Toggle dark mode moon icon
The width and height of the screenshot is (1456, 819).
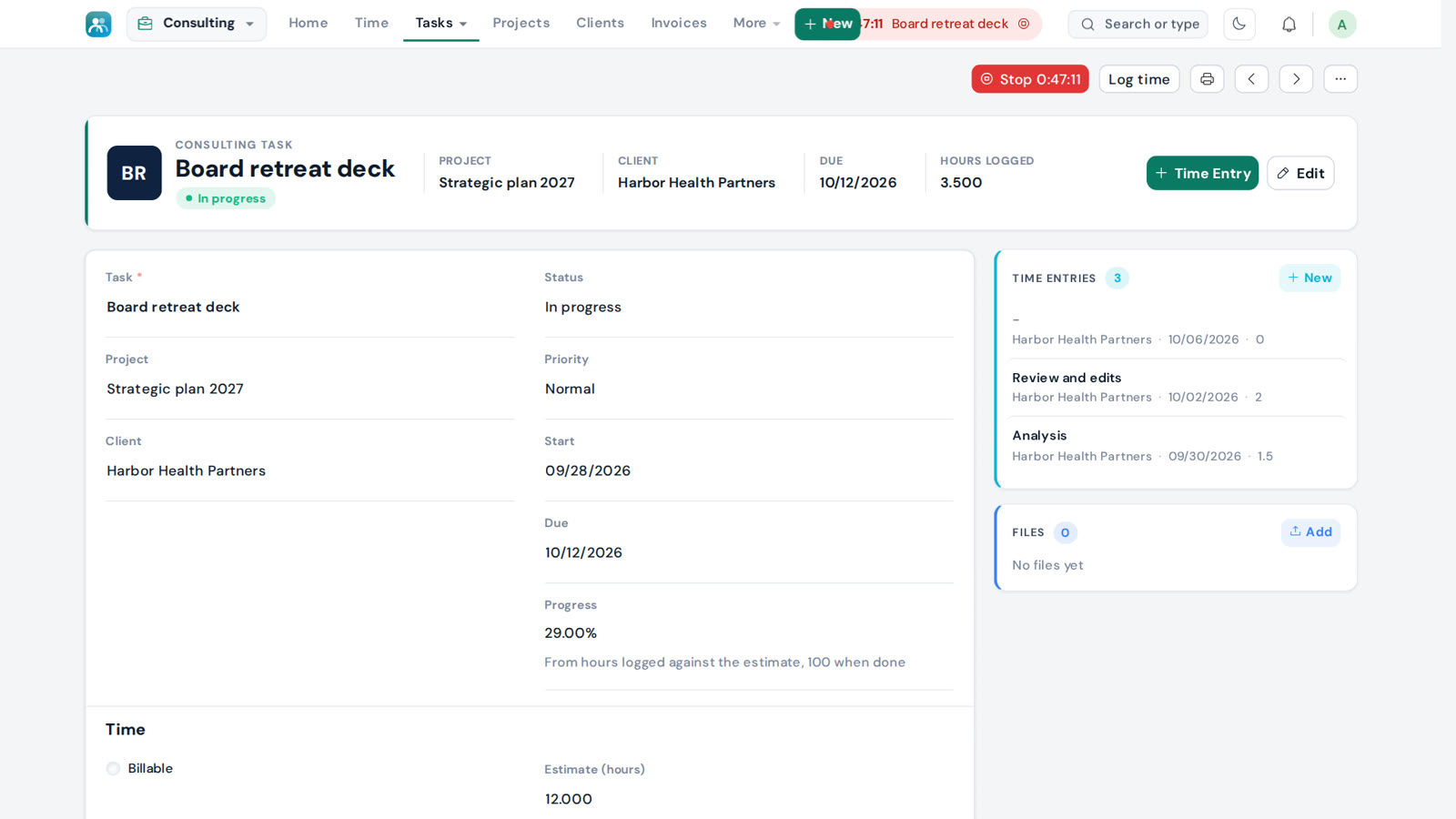pos(1239,24)
